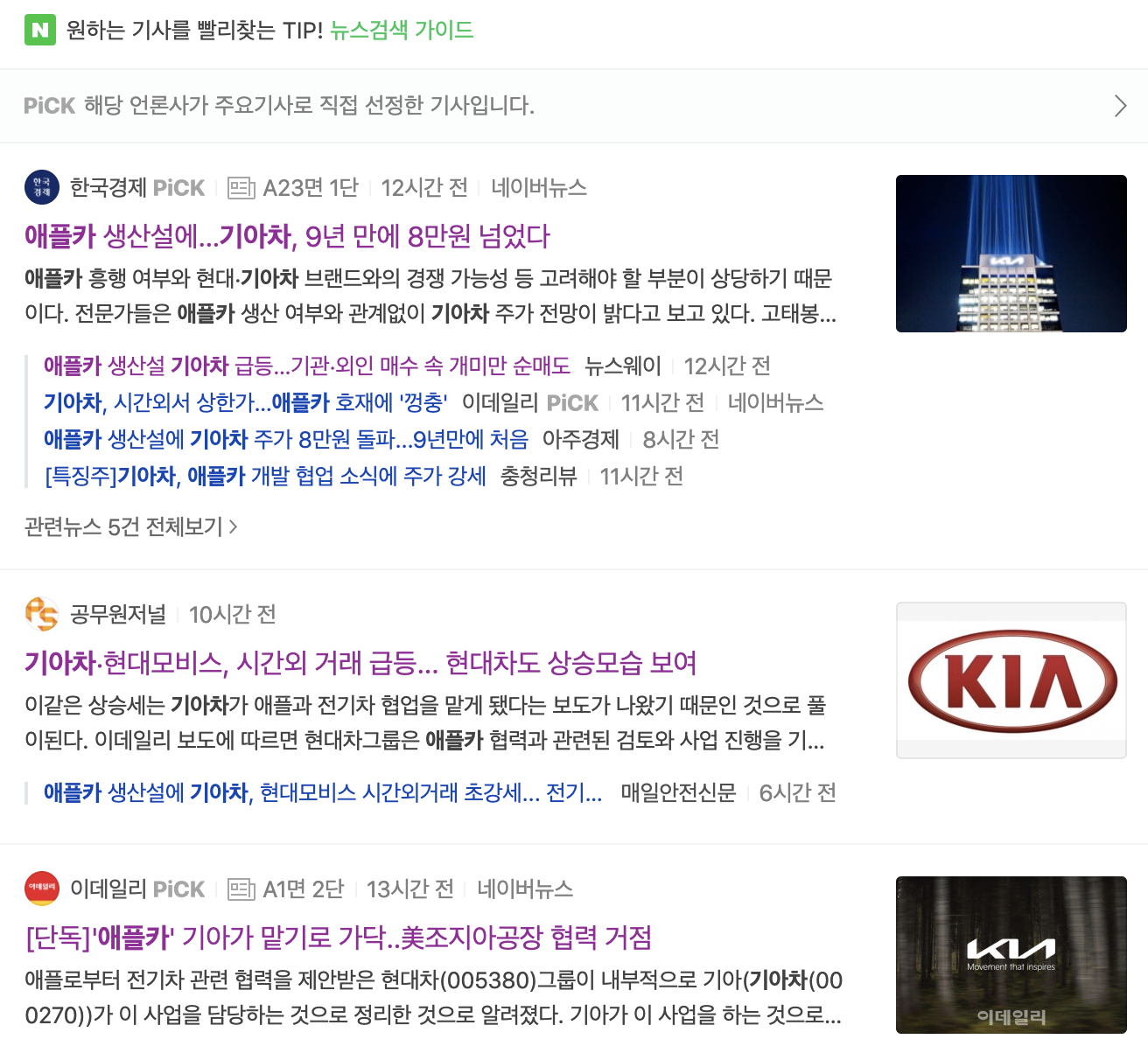Click the 충청리뷰 publisher name
1148x1060 pixels.
click(x=539, y=476)
